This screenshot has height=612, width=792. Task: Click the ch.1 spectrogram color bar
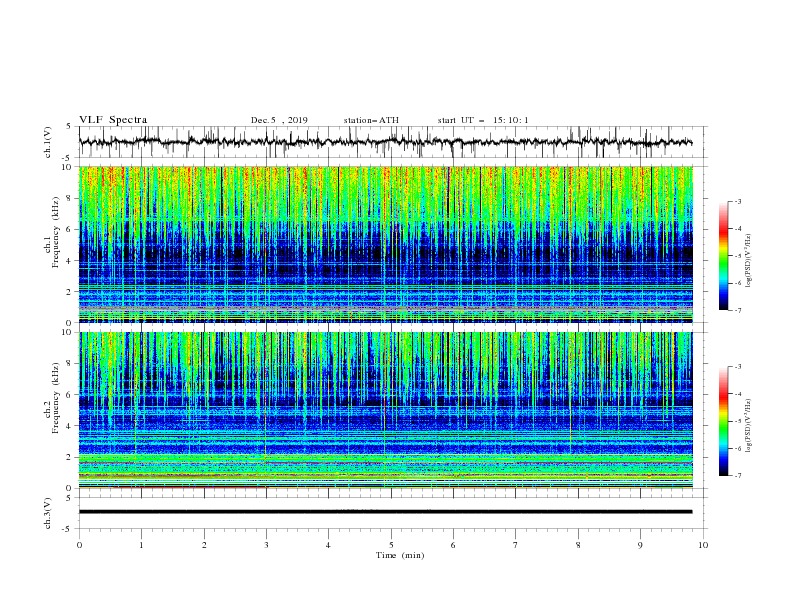[x=724, y=256]
